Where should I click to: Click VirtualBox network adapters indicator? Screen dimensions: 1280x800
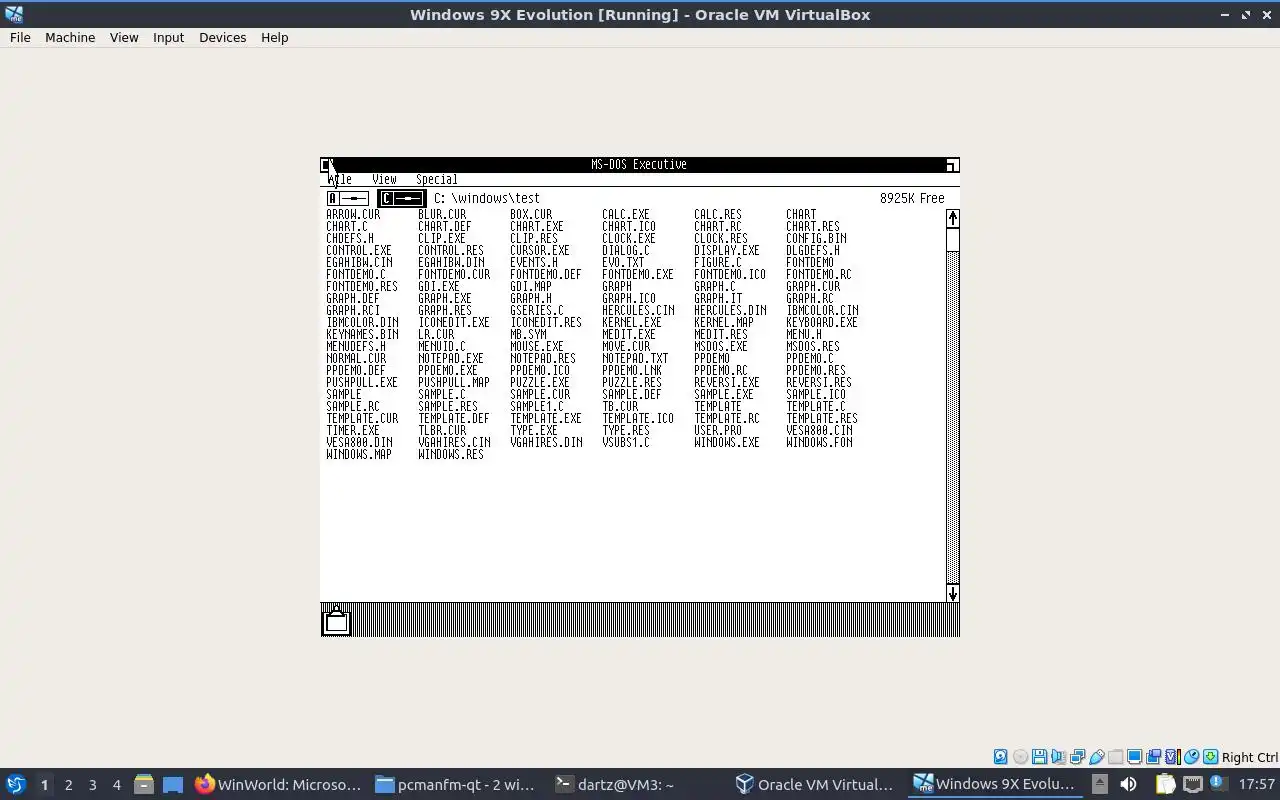coord(1077,757)
